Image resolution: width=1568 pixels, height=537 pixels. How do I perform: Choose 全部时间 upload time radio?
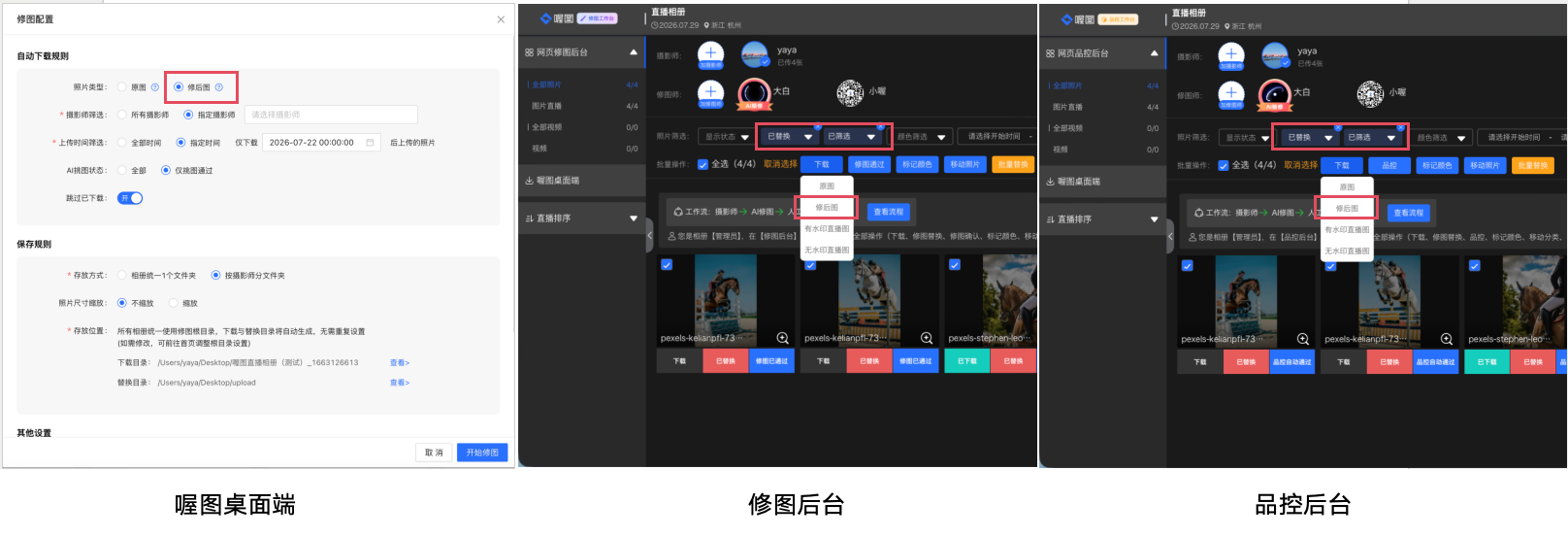(x=122, y=143)
